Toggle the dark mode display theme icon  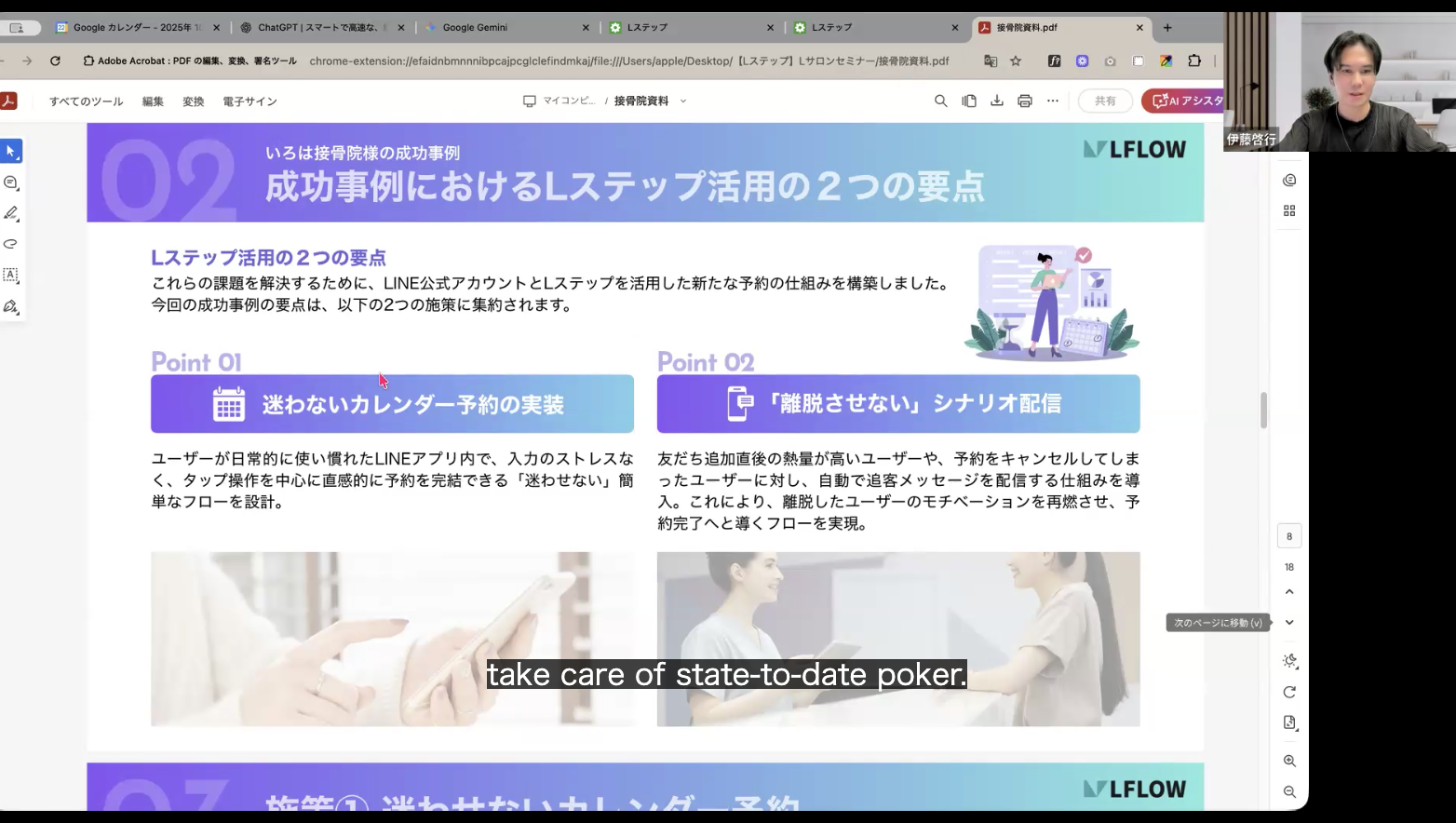tap(1289, 661)
